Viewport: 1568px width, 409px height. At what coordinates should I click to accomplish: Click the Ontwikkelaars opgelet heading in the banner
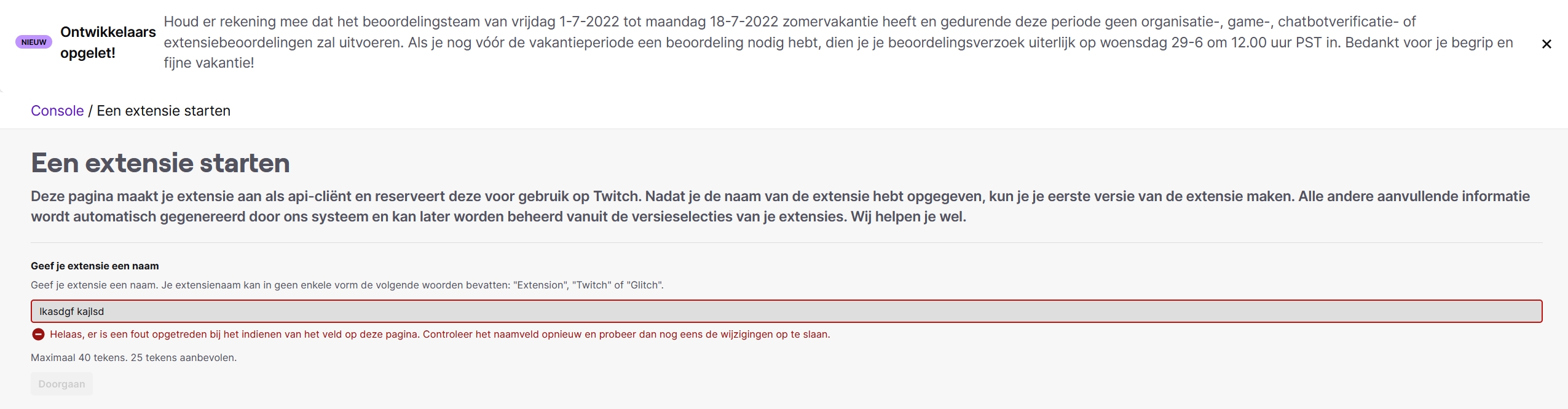coord(108,42)
